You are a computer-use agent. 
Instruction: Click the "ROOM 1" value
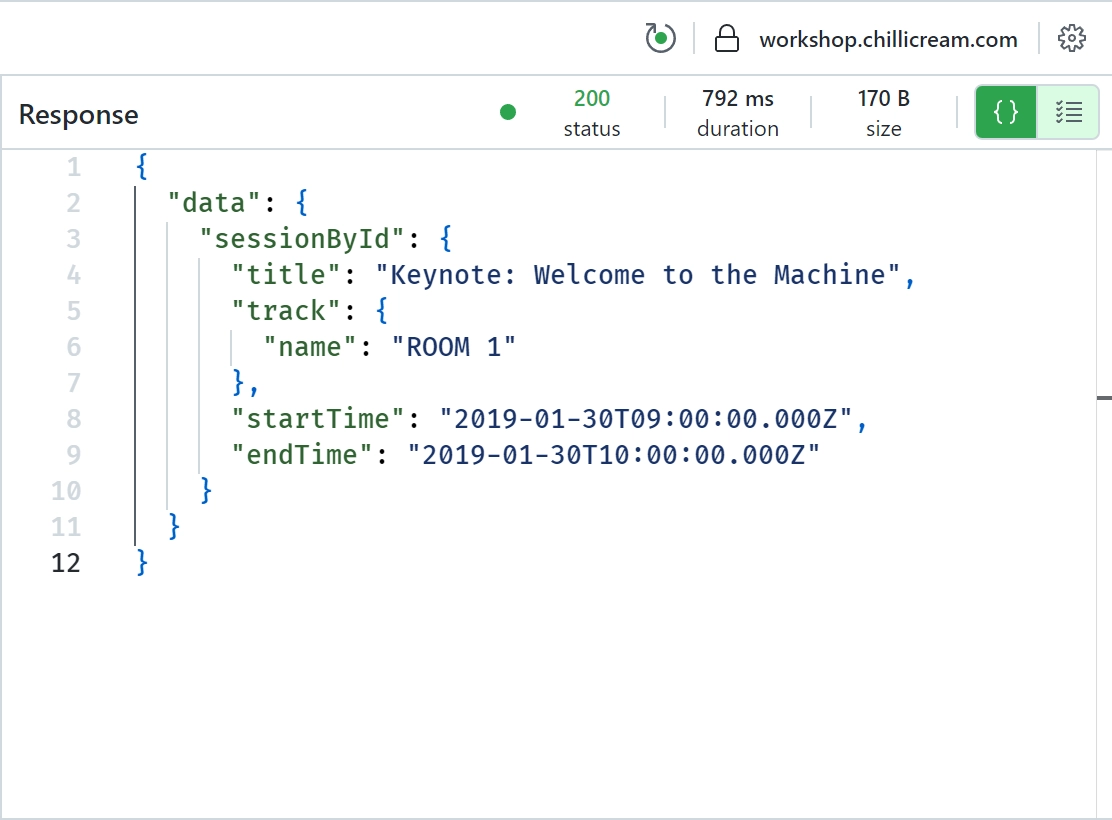click(x=454, y=347)
